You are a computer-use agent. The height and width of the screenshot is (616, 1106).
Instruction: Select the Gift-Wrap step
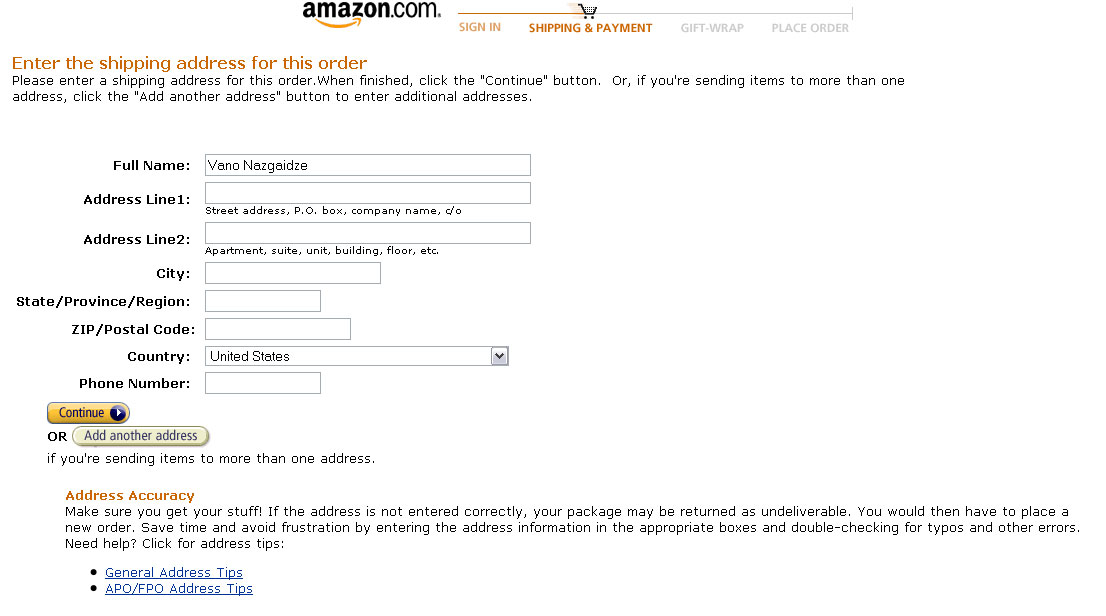[x=712, y=28]
